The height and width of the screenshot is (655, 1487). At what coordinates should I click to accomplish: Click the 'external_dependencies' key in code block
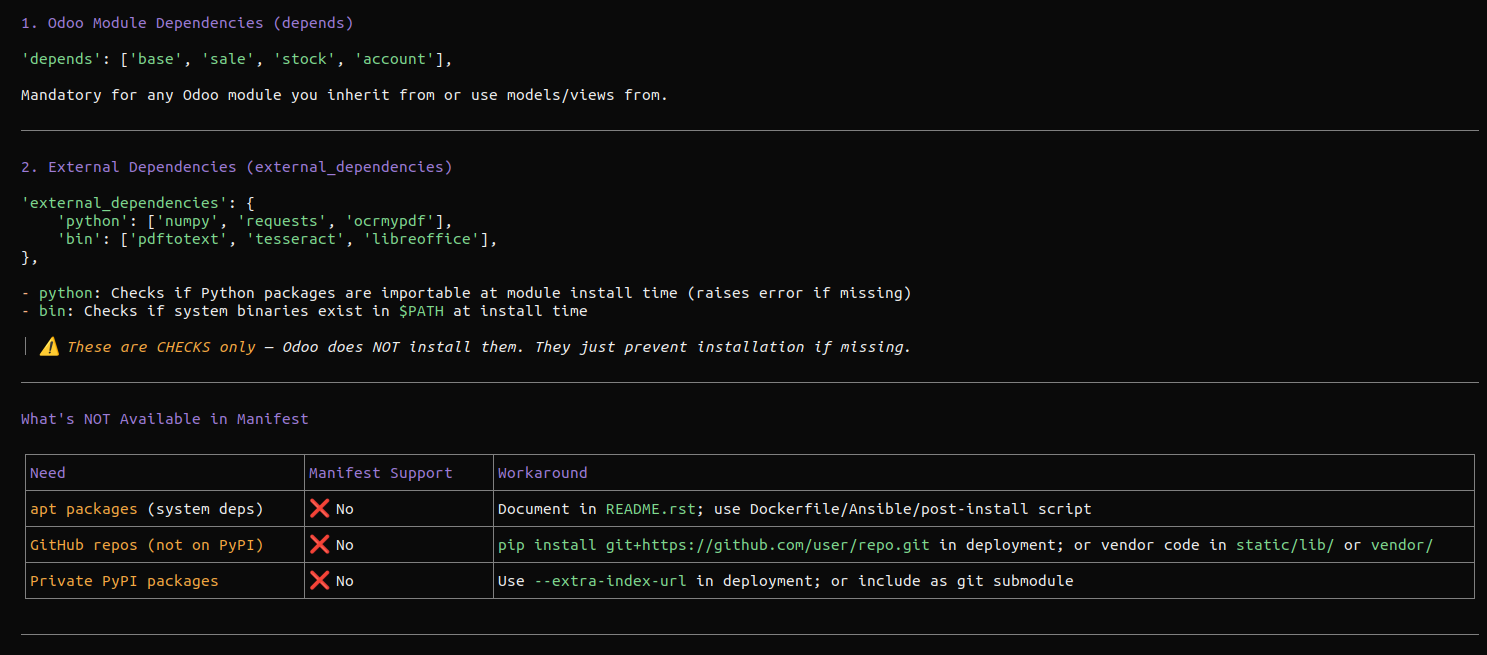[124, 203]
